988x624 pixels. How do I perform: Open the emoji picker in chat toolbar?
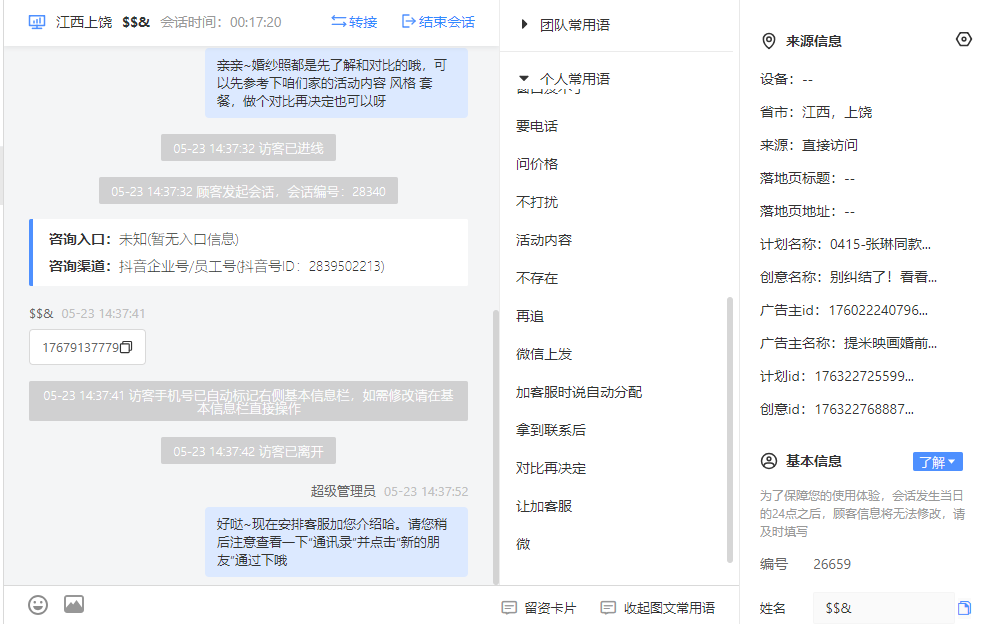(38, 605)
